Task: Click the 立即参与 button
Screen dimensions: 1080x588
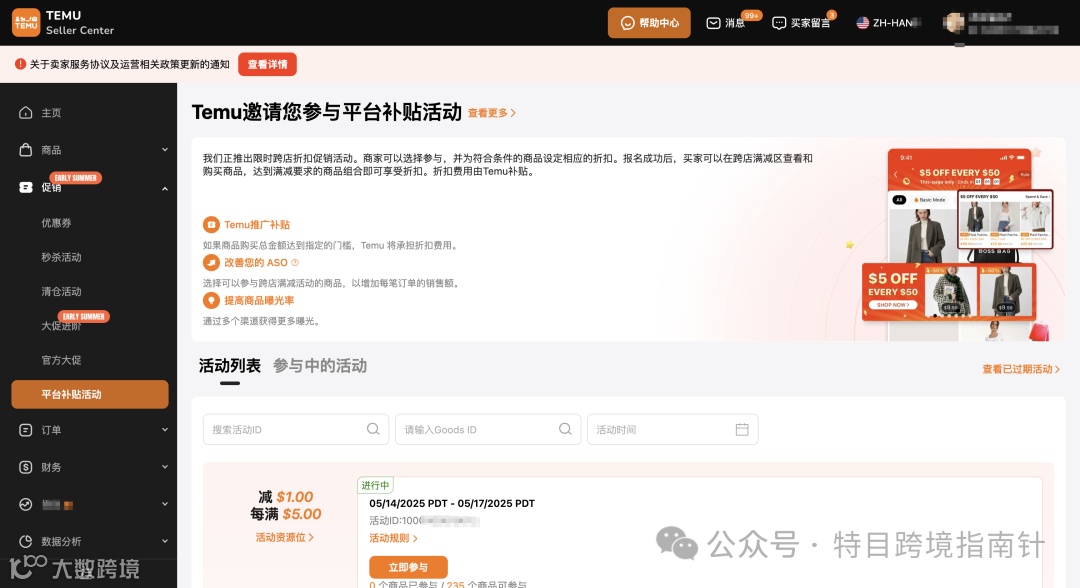Action: [x=408, y=567]
